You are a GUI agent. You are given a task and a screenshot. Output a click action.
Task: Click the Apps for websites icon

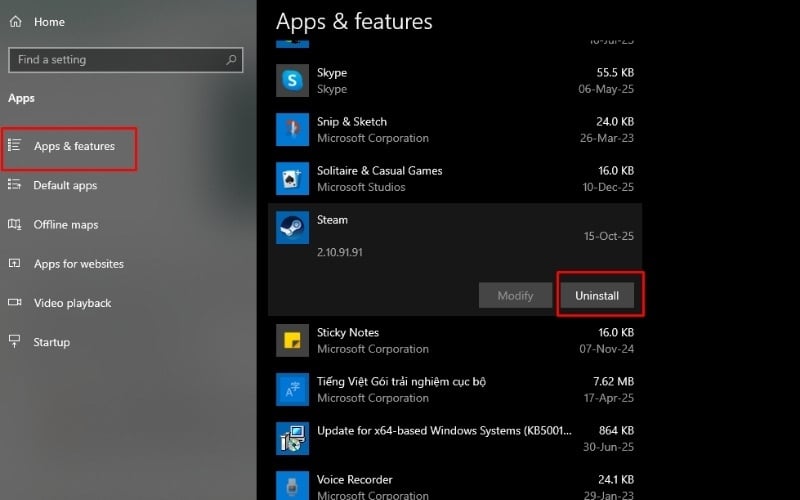(14, 263)
